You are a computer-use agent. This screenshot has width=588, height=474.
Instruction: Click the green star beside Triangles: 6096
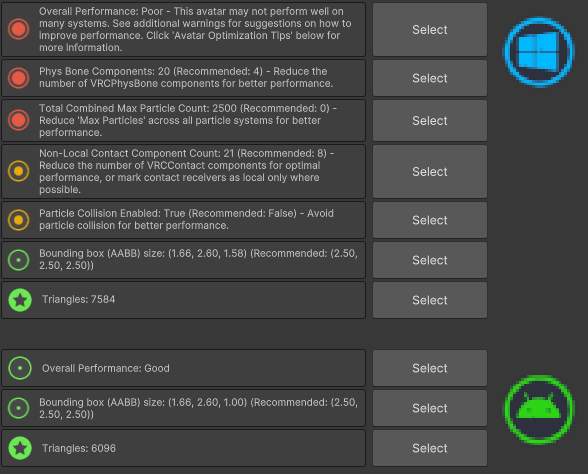coord(20,448)
